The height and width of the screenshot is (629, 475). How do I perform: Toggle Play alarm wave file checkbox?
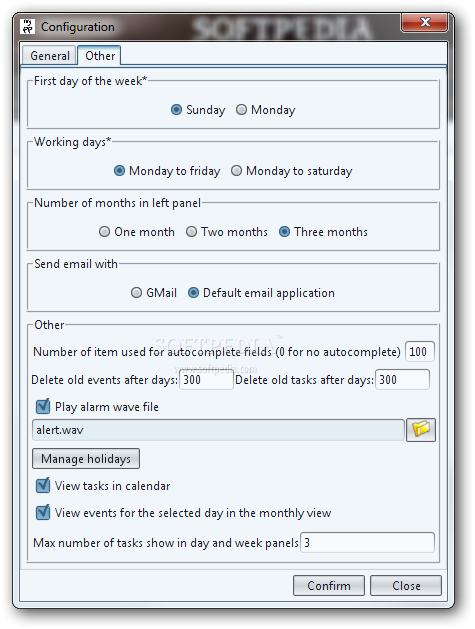point(43,406)
